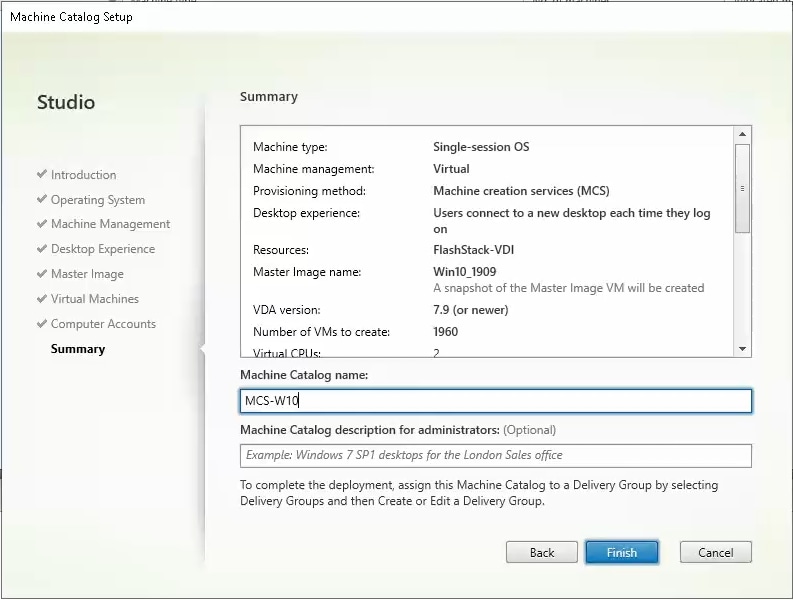The width and height of the screenshot is (793, 600).
Task: Click summary scrollbar down arrow
Action: click(x=742, y=349)
